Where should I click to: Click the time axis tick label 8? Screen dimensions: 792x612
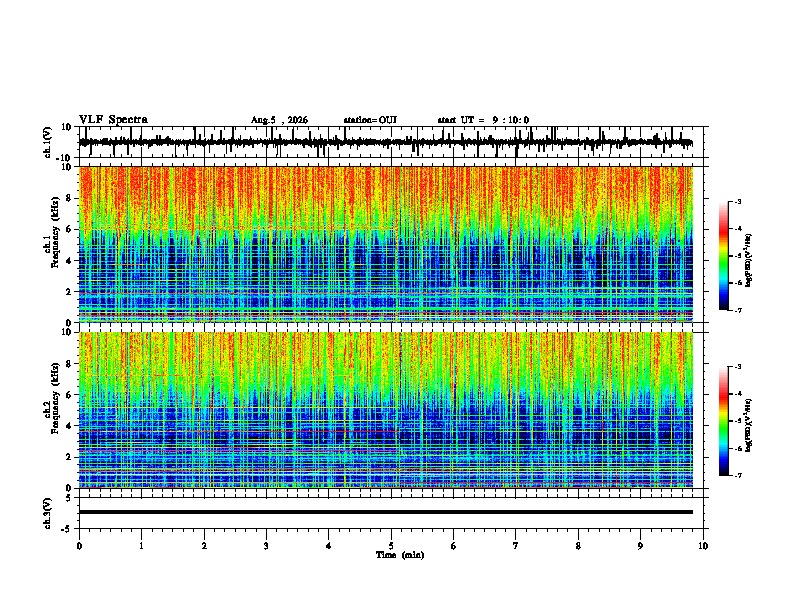click(578, 546)
